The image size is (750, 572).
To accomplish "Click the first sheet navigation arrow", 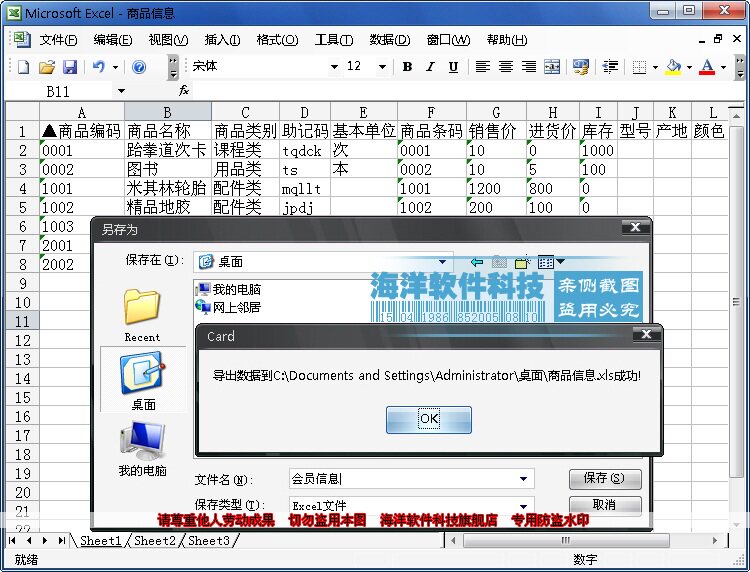I will (12, 540).
